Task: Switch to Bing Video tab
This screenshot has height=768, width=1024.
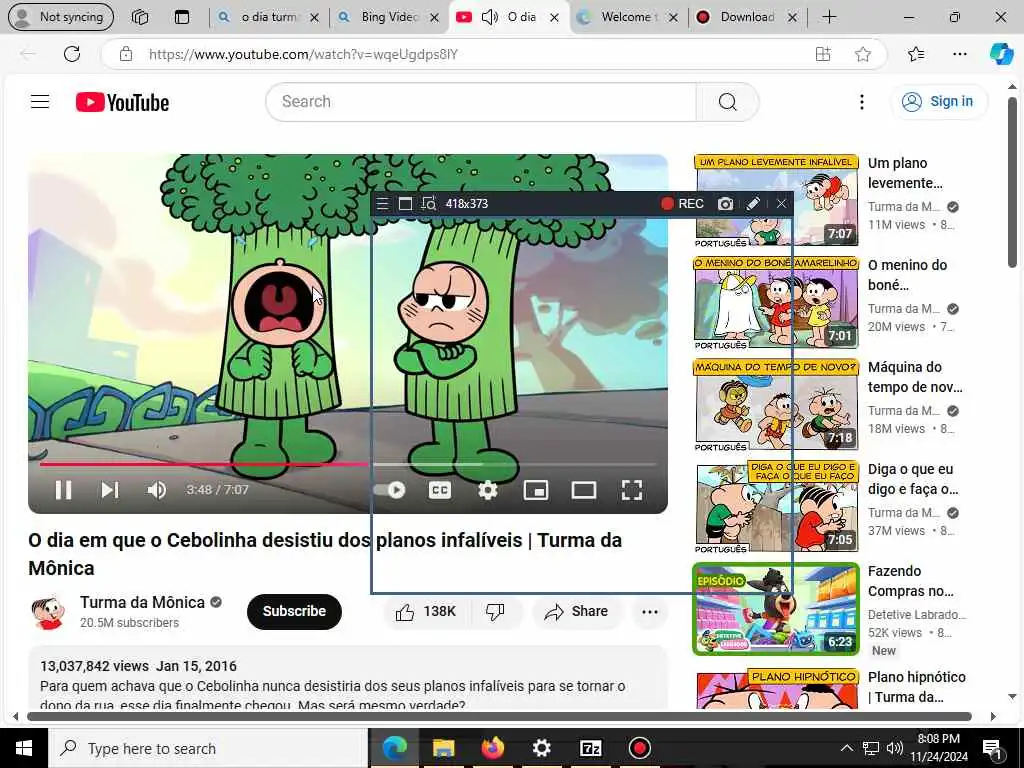Action: 389,17
